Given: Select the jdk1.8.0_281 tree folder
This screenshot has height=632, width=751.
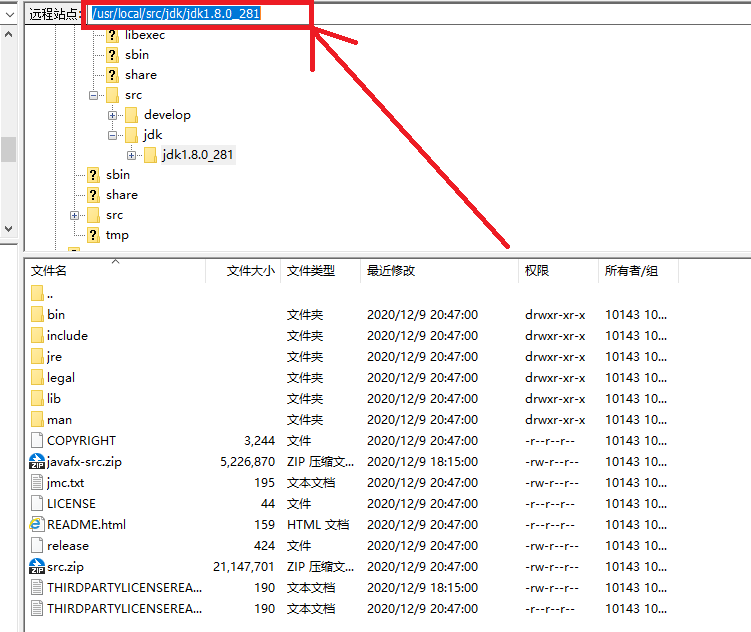Looking at the screenshot, I should coord(198,155).
